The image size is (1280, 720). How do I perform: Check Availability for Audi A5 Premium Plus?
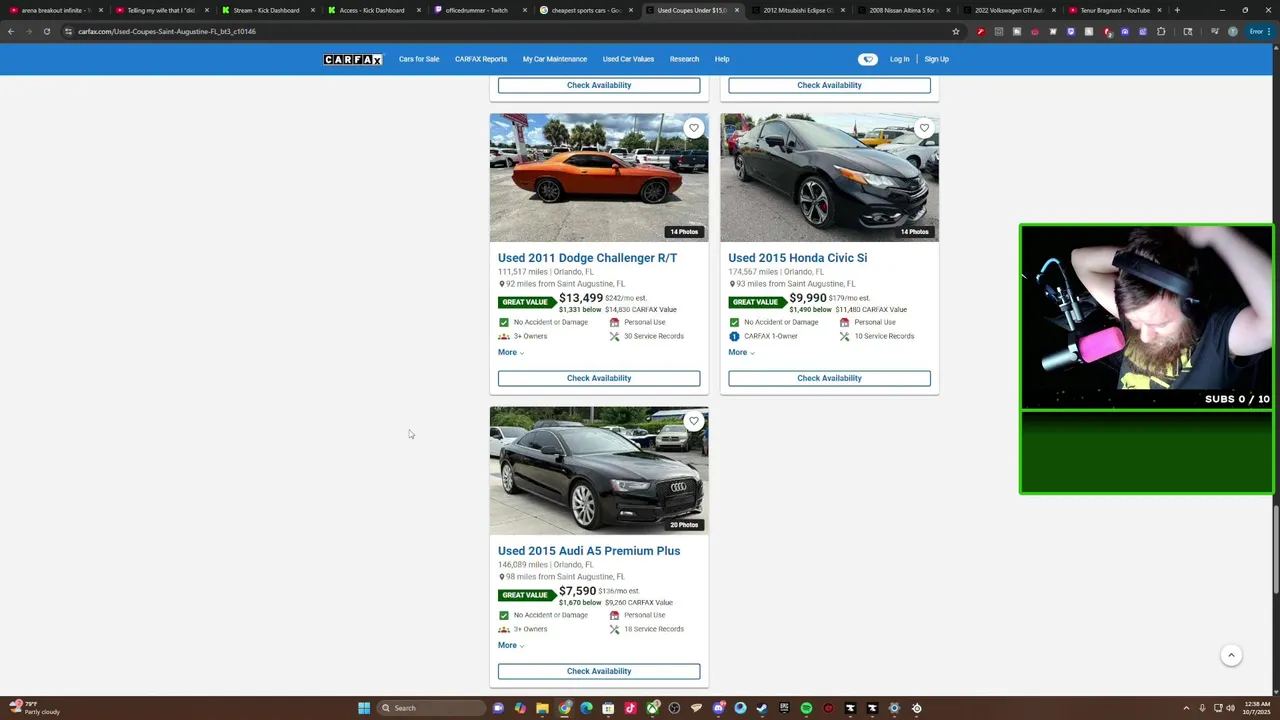tap(599, 671)
